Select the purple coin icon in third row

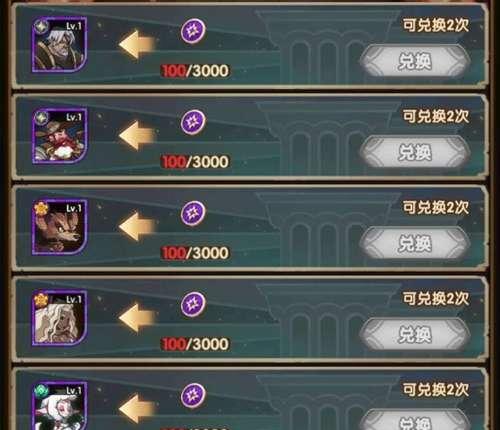tap(193, 213)
